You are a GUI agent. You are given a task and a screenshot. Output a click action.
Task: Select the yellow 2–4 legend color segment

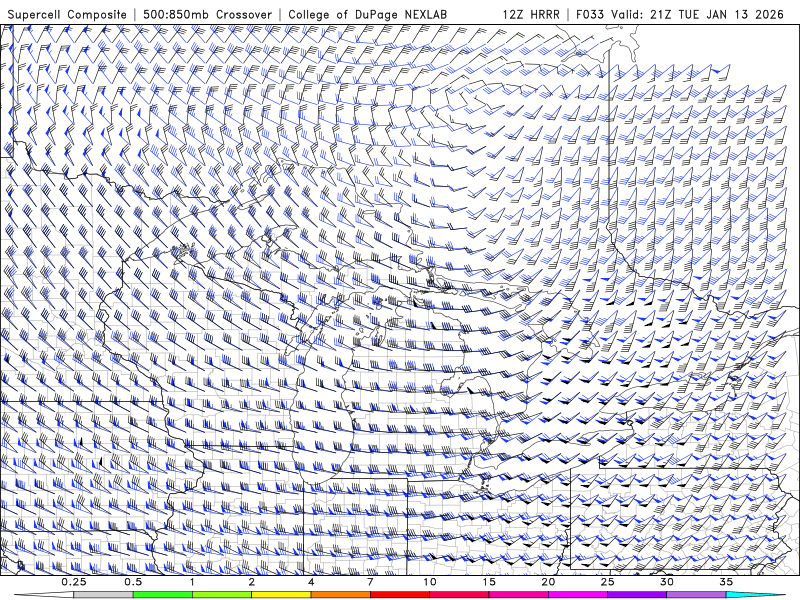point(281,595)
